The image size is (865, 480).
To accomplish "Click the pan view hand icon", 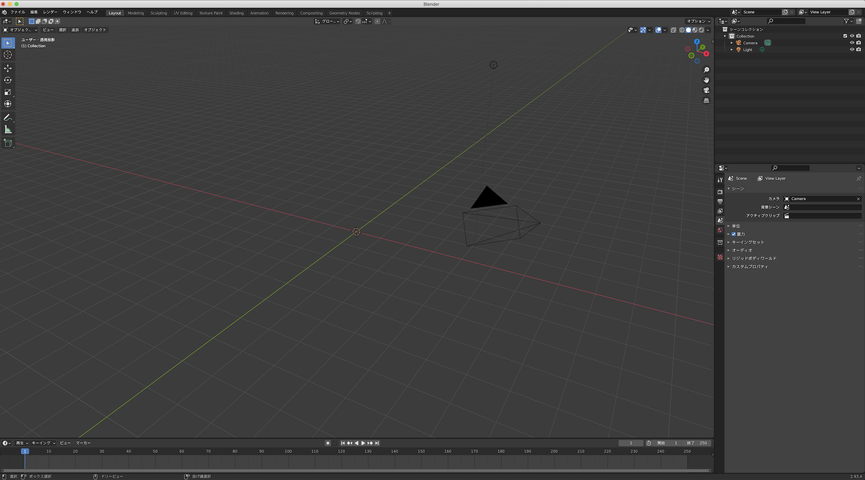I will 706,80.
